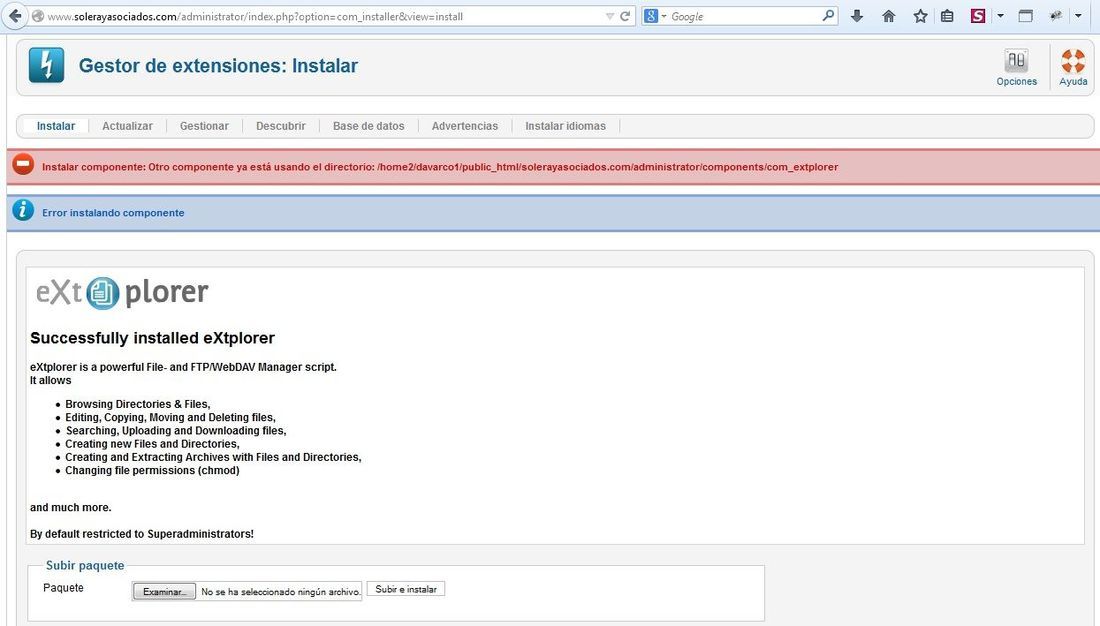Click the red 'Instalar componente' error text

click(440, 167)
